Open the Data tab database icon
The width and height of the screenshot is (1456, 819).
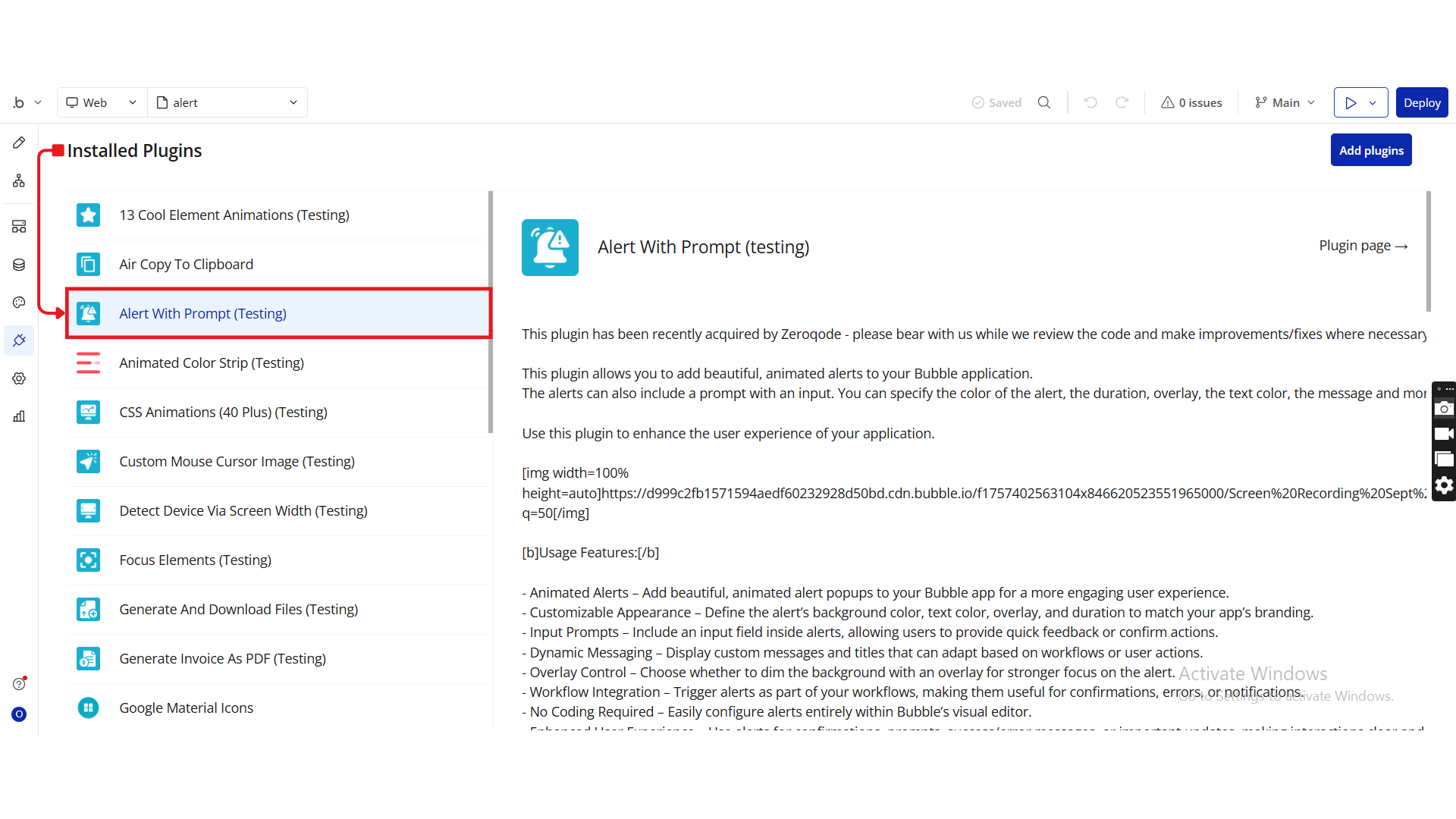[19, 265]
